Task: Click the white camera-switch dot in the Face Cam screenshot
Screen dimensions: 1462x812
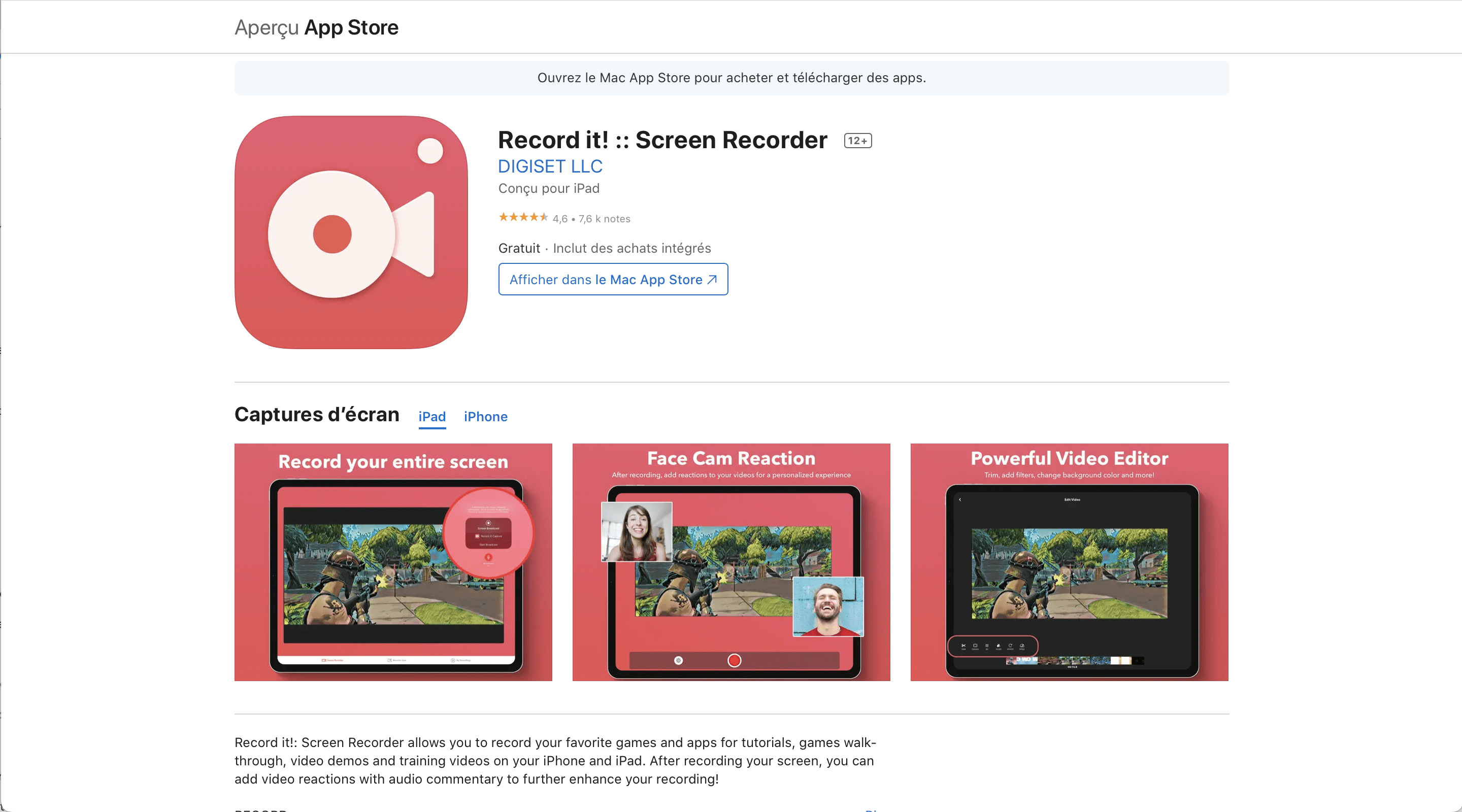Action: pyautogui.click(x=678, y=660)
